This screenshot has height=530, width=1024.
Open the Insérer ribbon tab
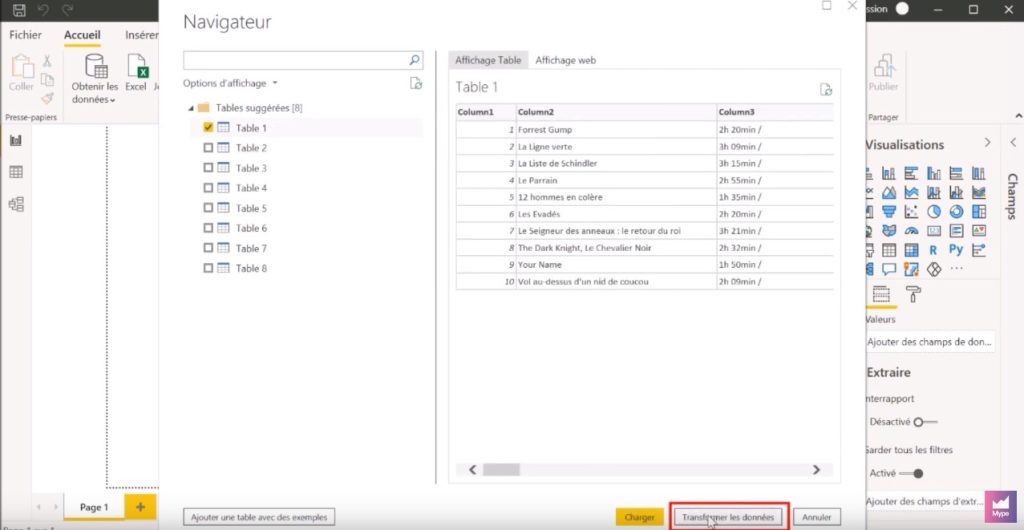(141, 35)
